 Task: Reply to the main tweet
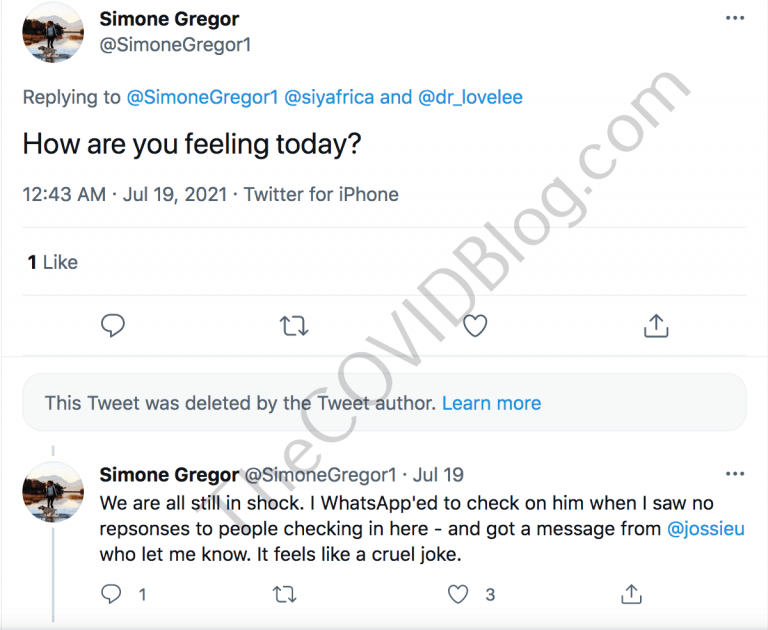114,325
